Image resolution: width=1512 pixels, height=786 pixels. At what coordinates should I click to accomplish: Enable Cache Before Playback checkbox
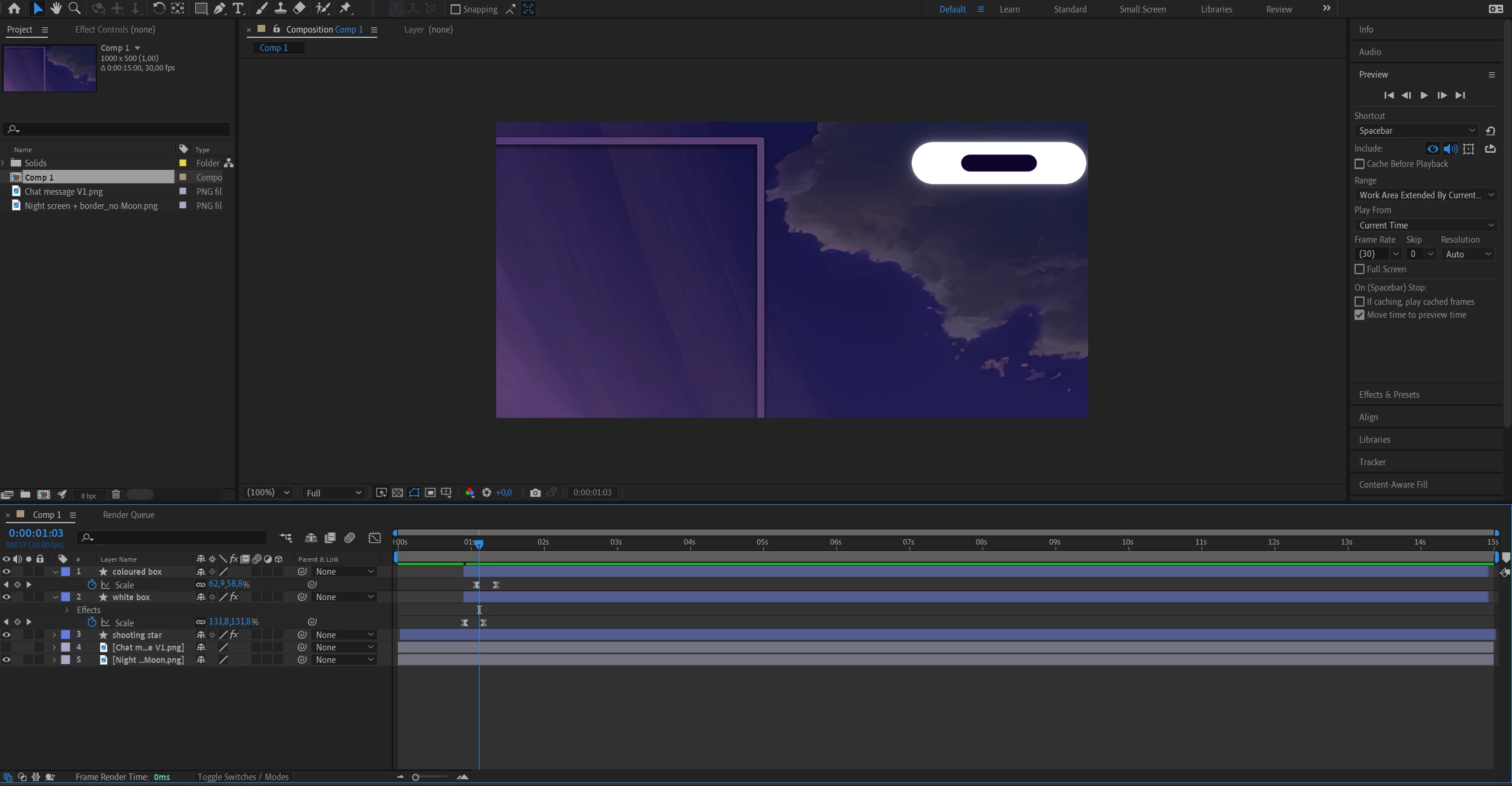pos(1360,164)
